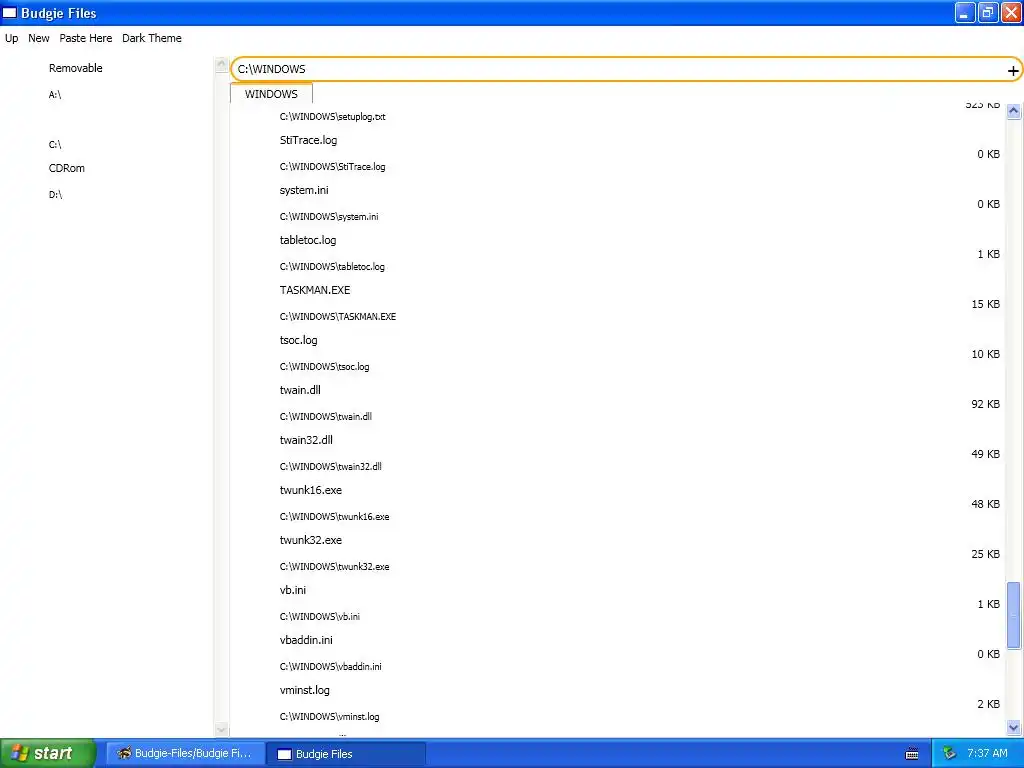1024x768 pixels.
Task: Click the 25 KB size of twunk32.exe
Action: [x=985, y=554]
